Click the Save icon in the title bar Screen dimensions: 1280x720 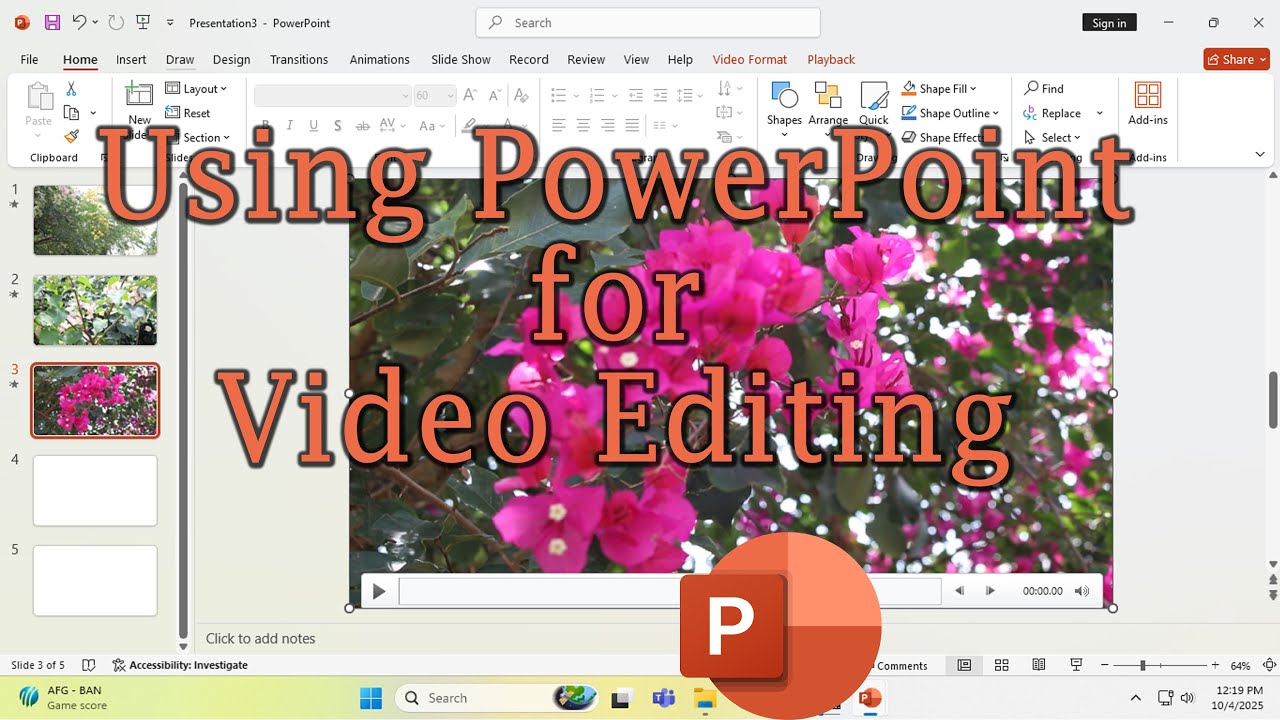(52, 22)
